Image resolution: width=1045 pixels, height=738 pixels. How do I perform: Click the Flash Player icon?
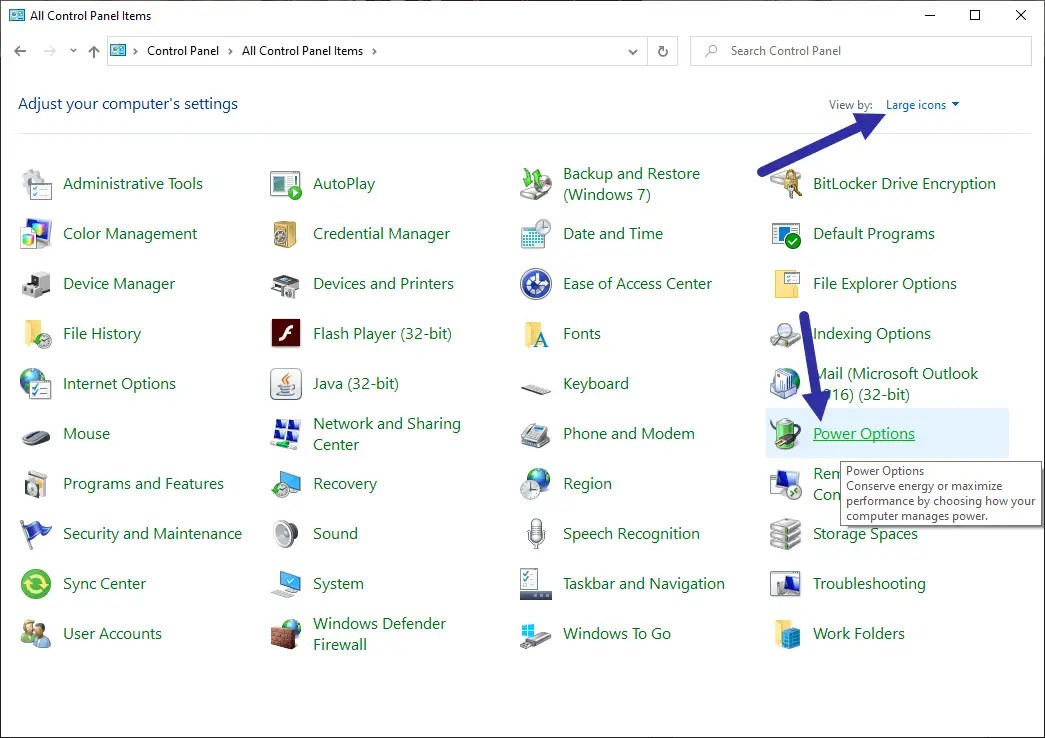coord(286,334)
